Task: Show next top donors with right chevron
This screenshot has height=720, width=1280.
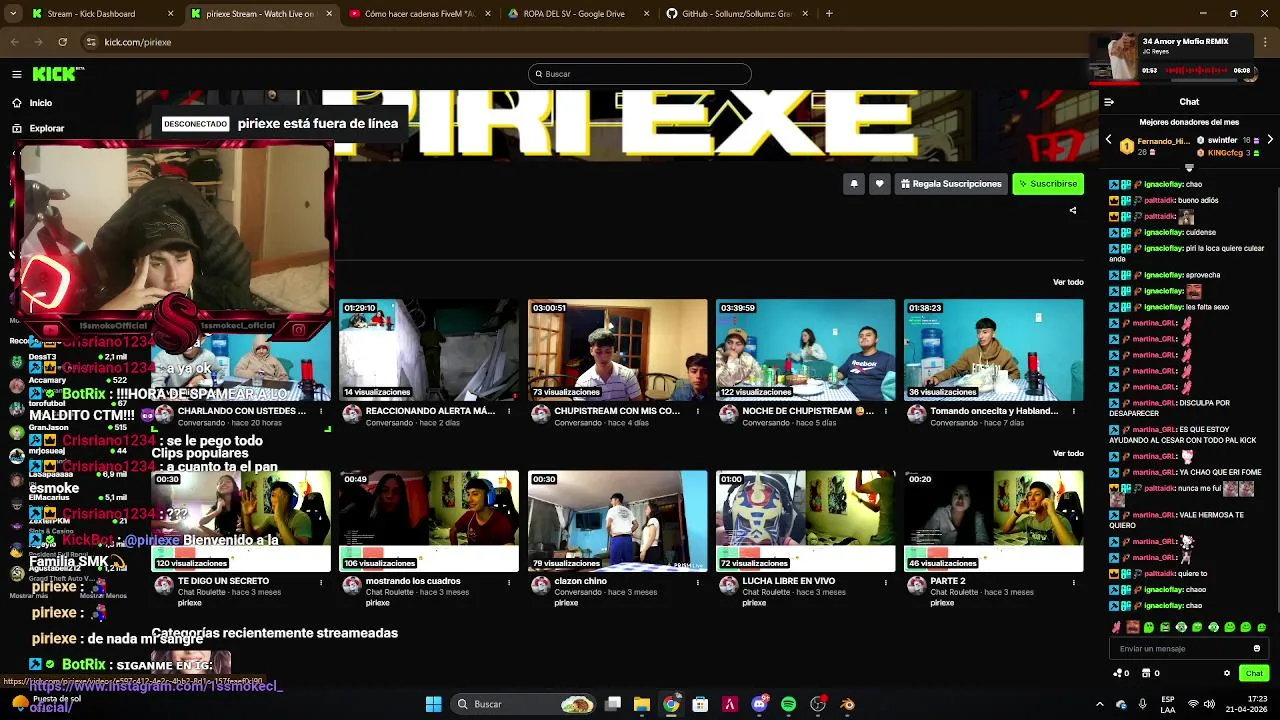Action: [1270, 140]
